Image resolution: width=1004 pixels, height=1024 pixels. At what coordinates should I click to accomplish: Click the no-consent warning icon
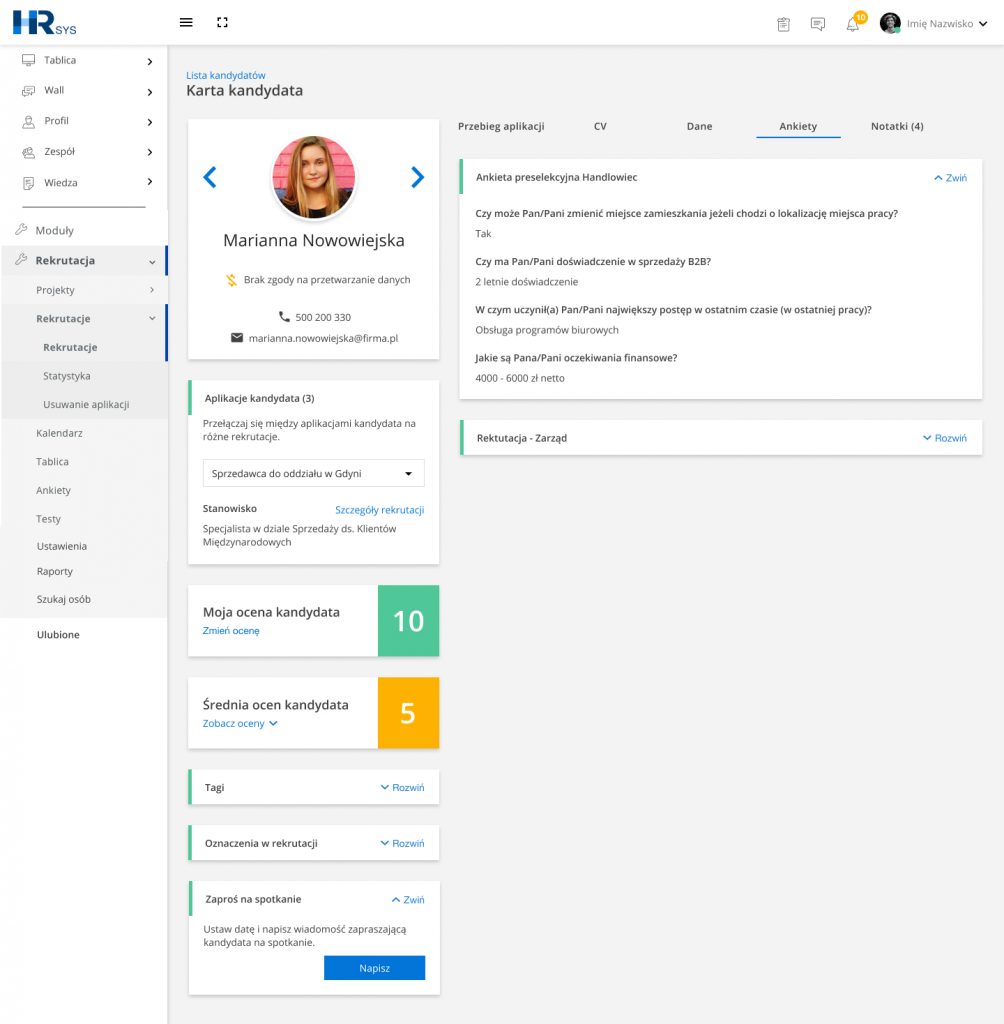coord(231,280)
